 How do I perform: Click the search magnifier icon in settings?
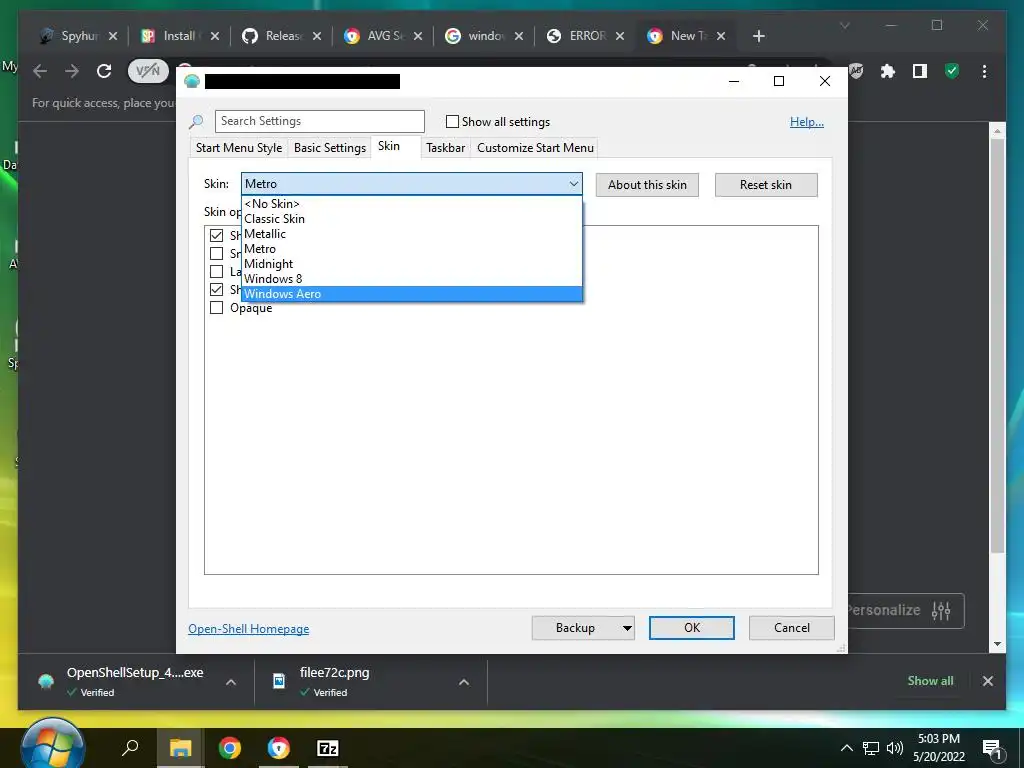point(196,121)
